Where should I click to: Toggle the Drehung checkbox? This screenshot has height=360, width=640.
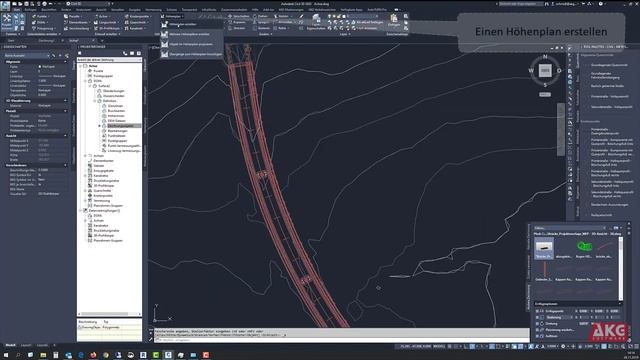[537, 323]
